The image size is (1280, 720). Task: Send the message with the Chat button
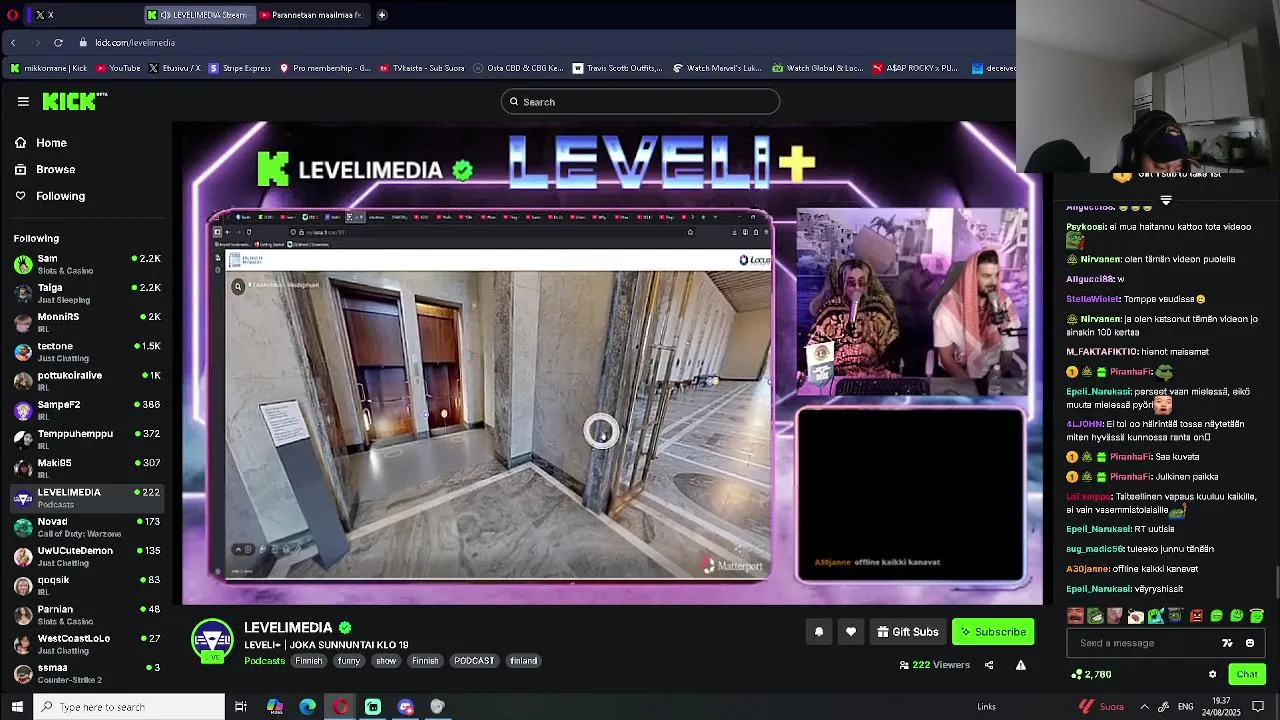click(1246, 674)
